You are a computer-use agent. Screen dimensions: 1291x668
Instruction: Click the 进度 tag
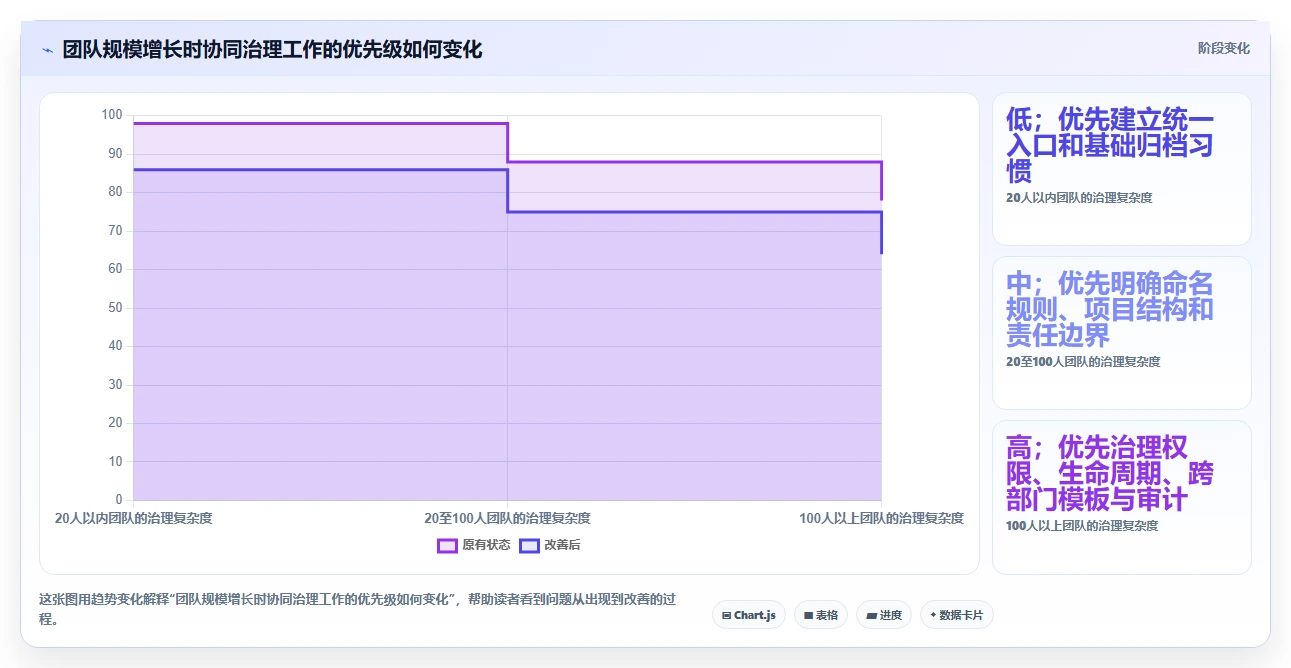[x=884, y=615]
